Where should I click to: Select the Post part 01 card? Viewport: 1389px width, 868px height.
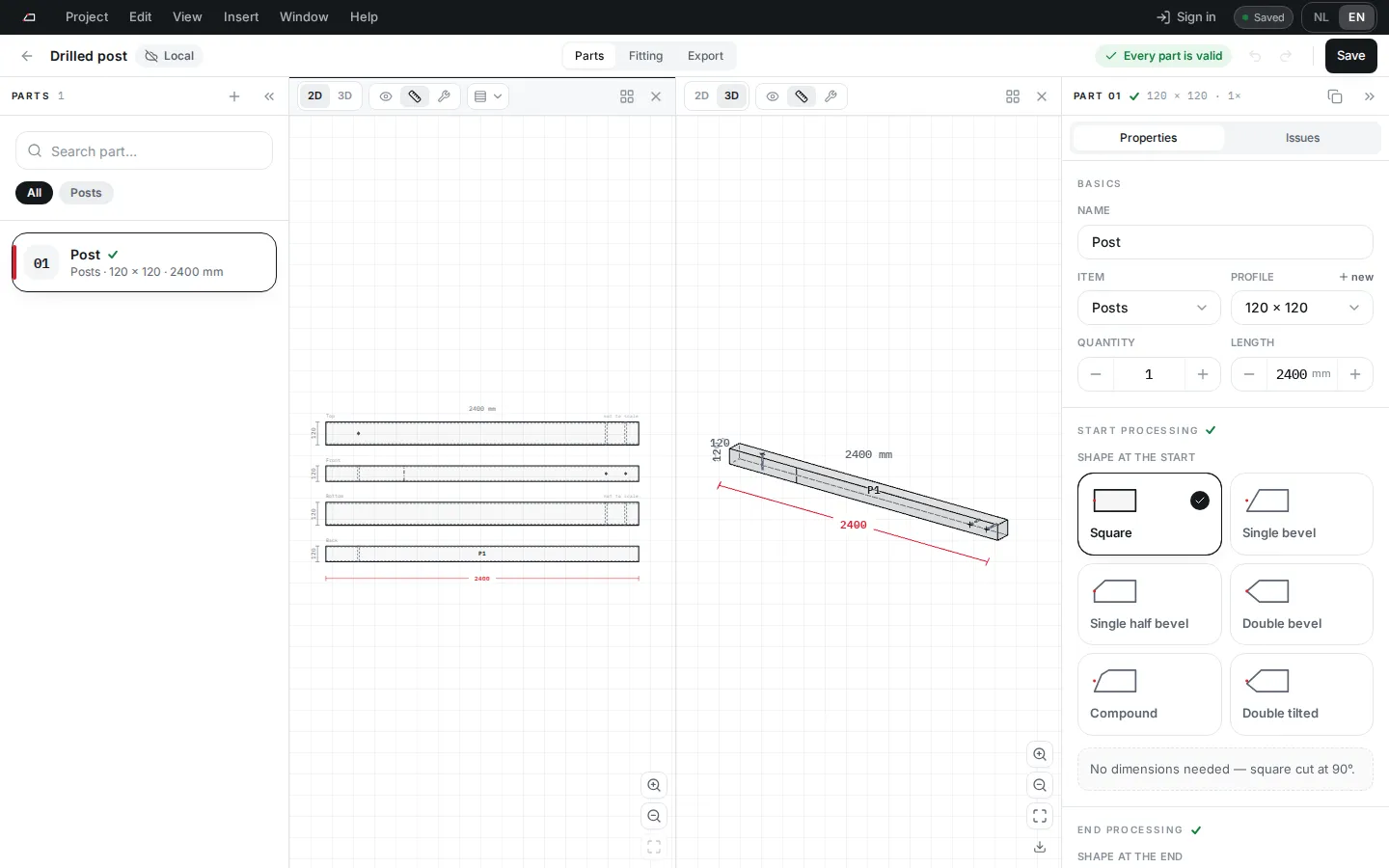pos(145,262)
